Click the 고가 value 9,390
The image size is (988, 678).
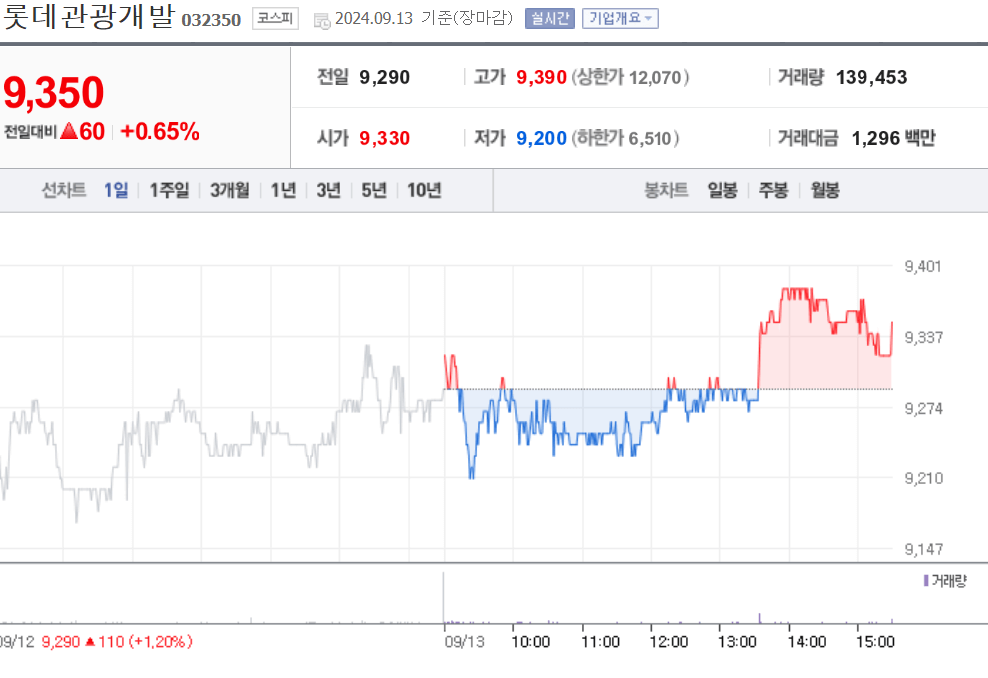tap(541, 78)
